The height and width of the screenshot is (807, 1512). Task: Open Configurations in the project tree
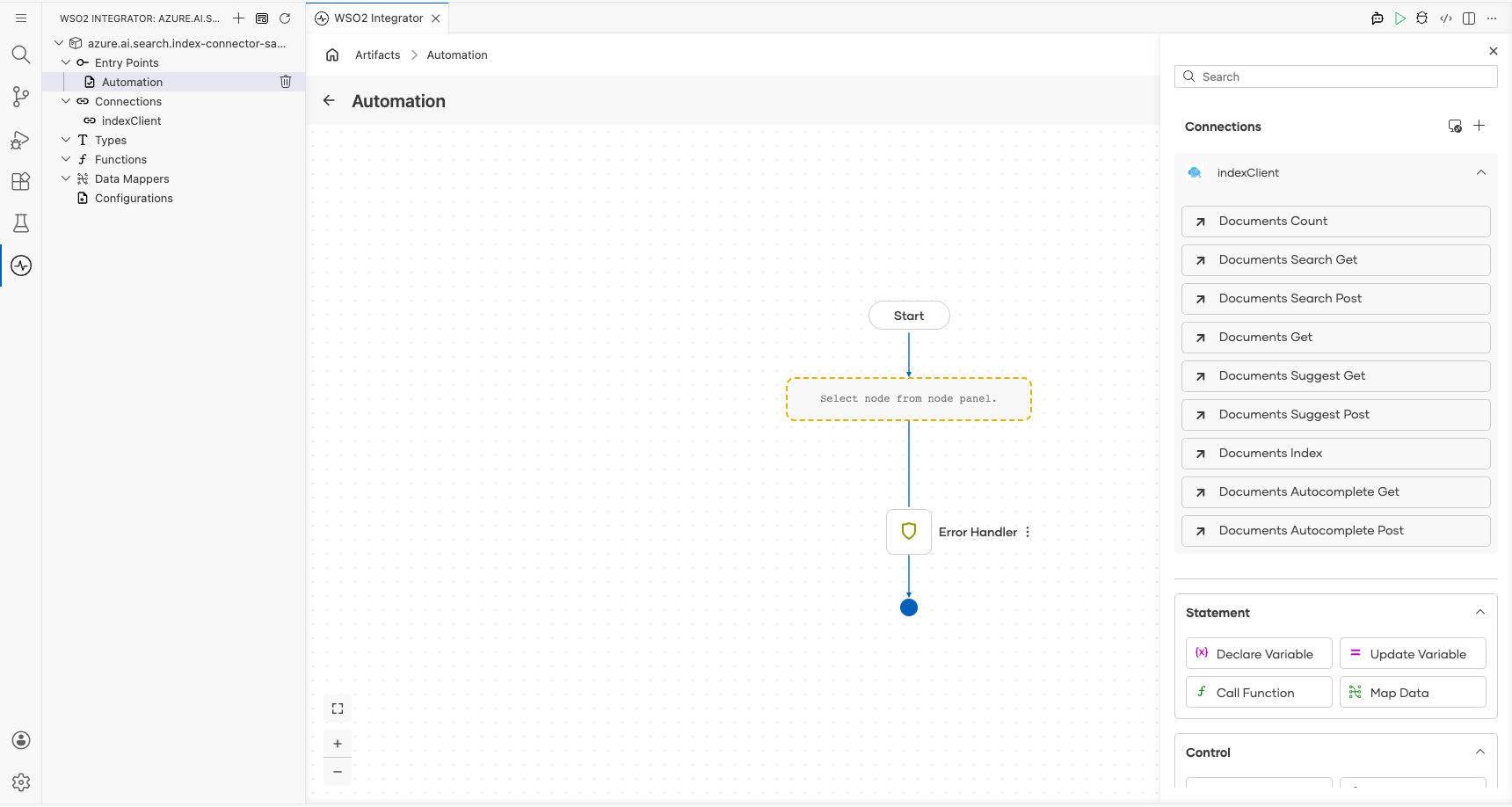coord(134,198)
